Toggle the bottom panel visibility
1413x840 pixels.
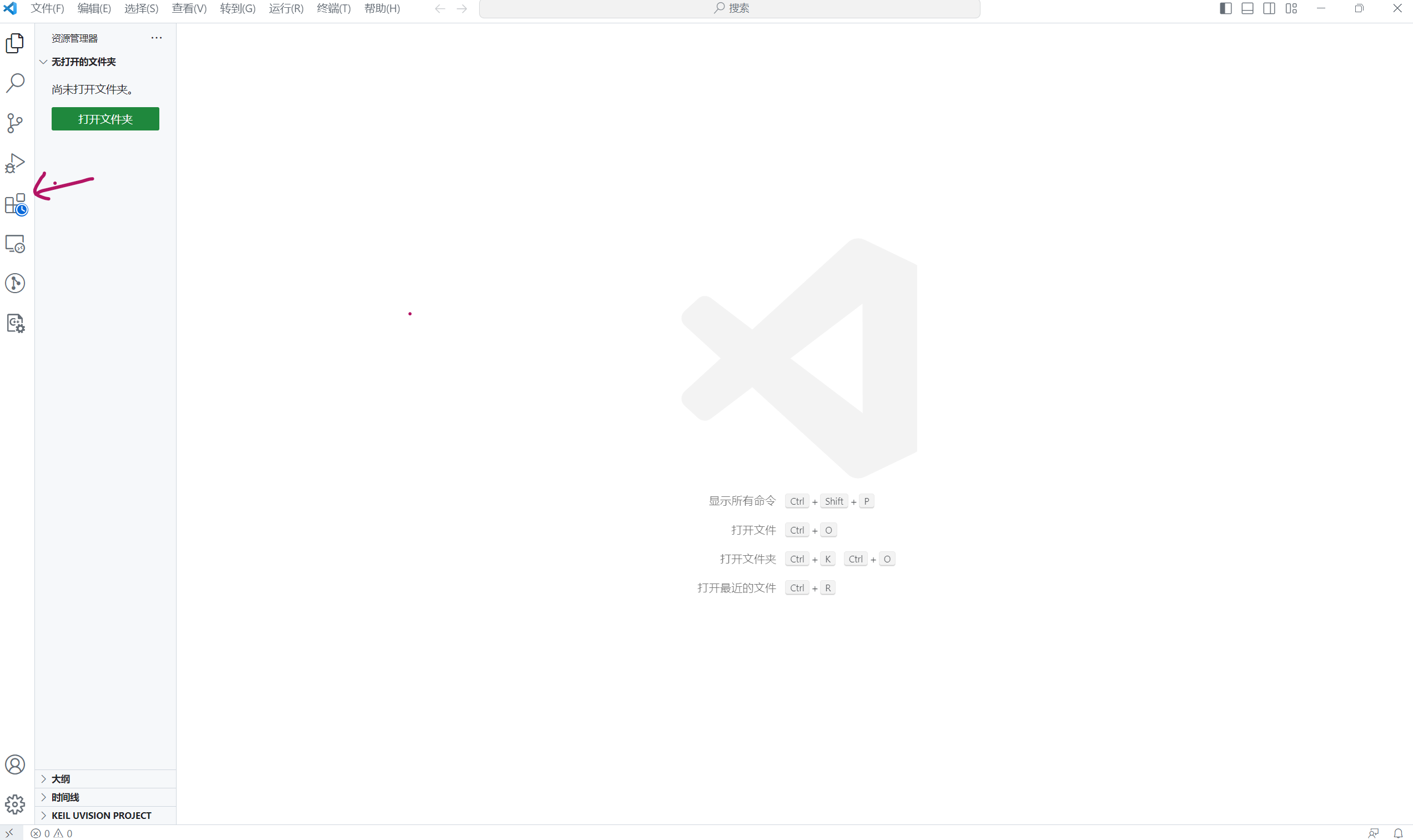[1247, 8]
